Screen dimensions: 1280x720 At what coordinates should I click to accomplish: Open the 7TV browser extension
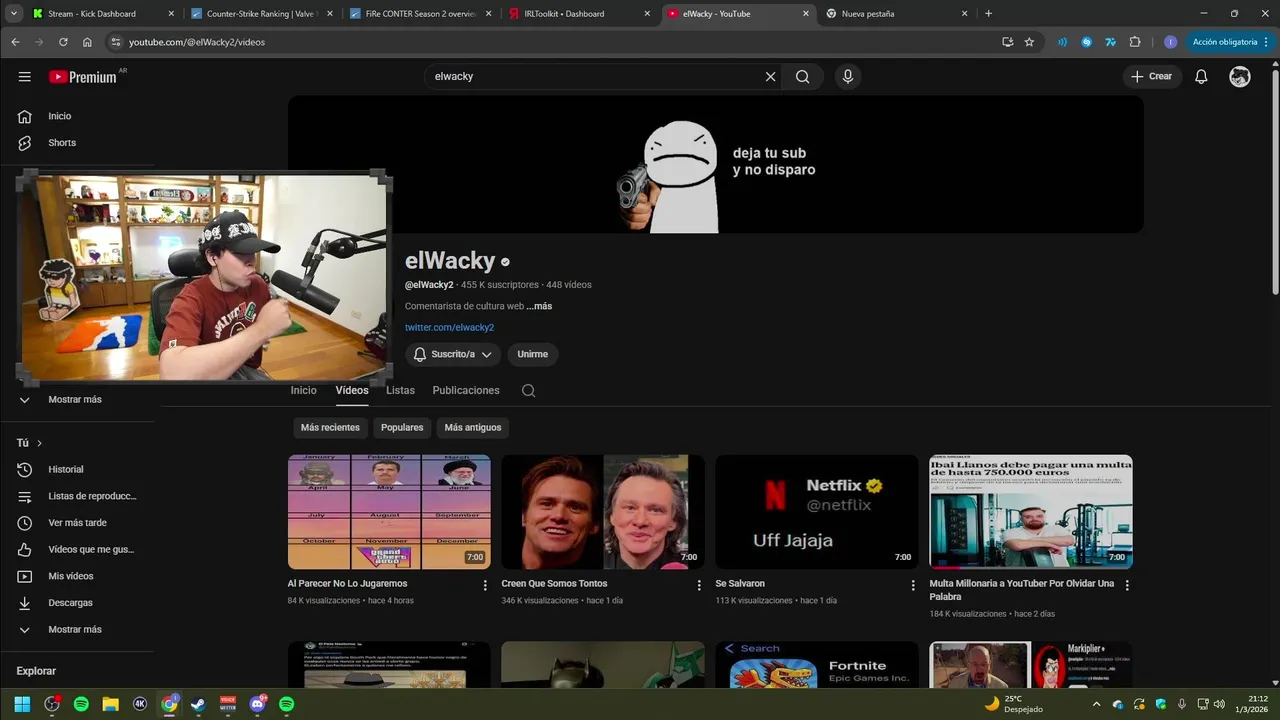[x=1110, y=42]
